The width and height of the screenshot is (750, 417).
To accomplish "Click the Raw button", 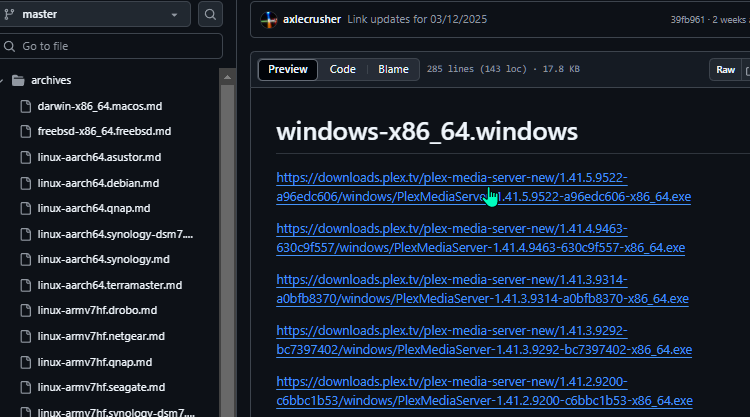I will [725, 70].
